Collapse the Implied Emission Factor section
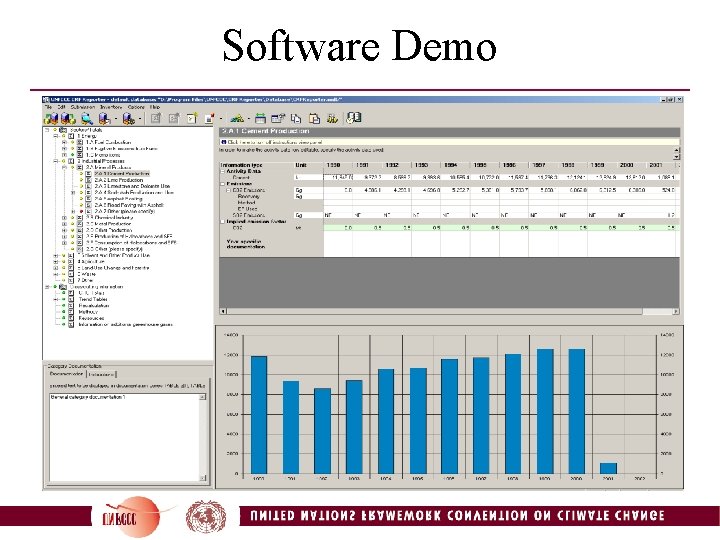This screenshot has height=540, width=720. pos(223,221)
